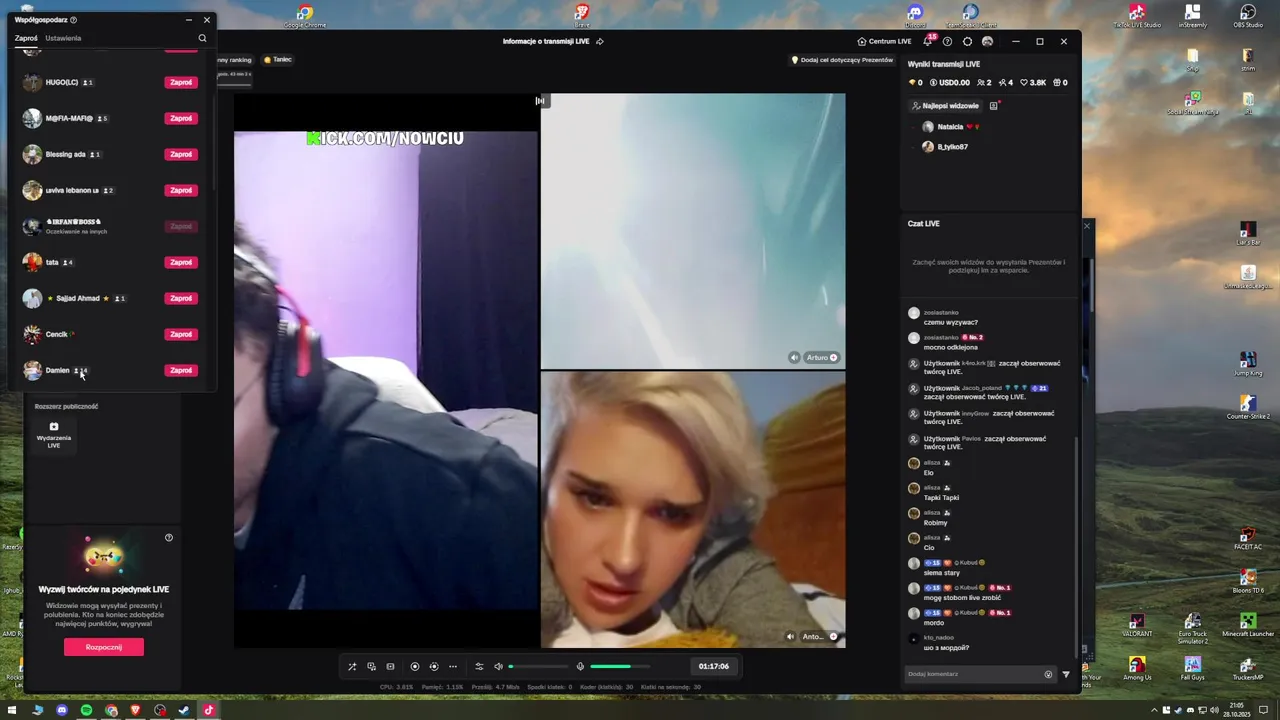Image resolution: width=1280 pixels, height=720 pixels.
Task: Open the icon next to Najlepsi widzowie
Action: (994, 105)
